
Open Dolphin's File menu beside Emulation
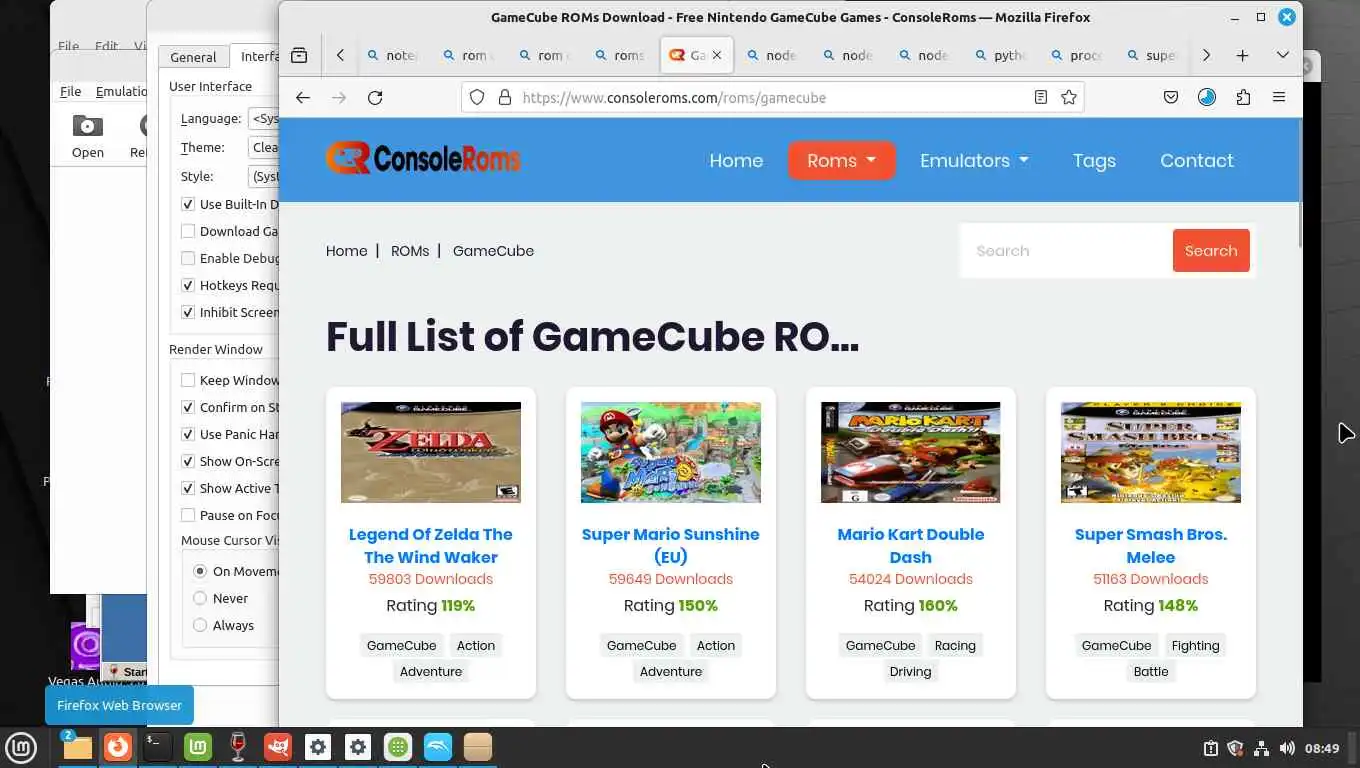[71, 91]
